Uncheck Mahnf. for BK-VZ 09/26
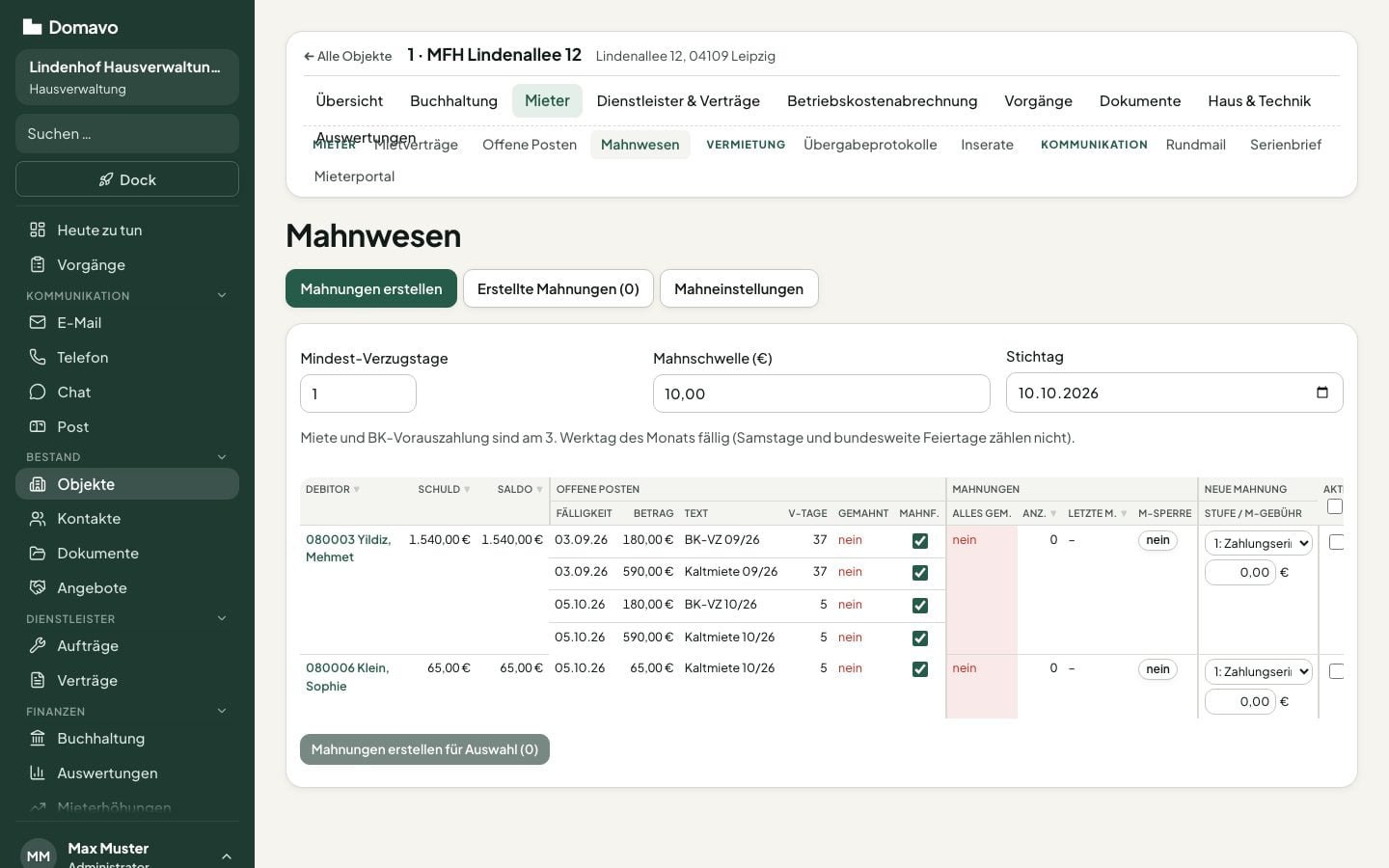 [x=920, y=541]
